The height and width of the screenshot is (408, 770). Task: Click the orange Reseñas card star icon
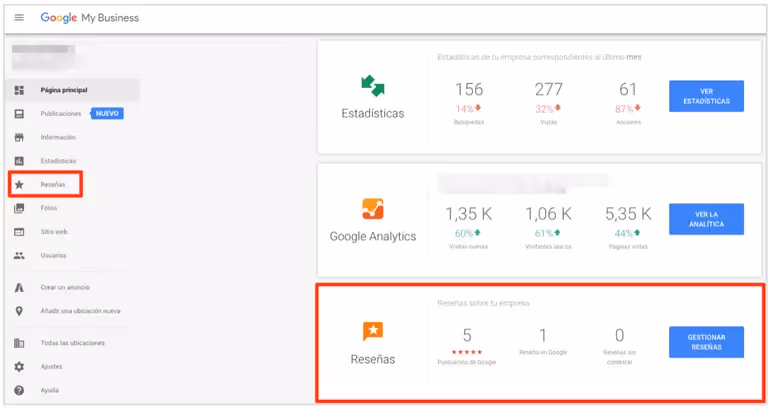[x=373, y=331]
